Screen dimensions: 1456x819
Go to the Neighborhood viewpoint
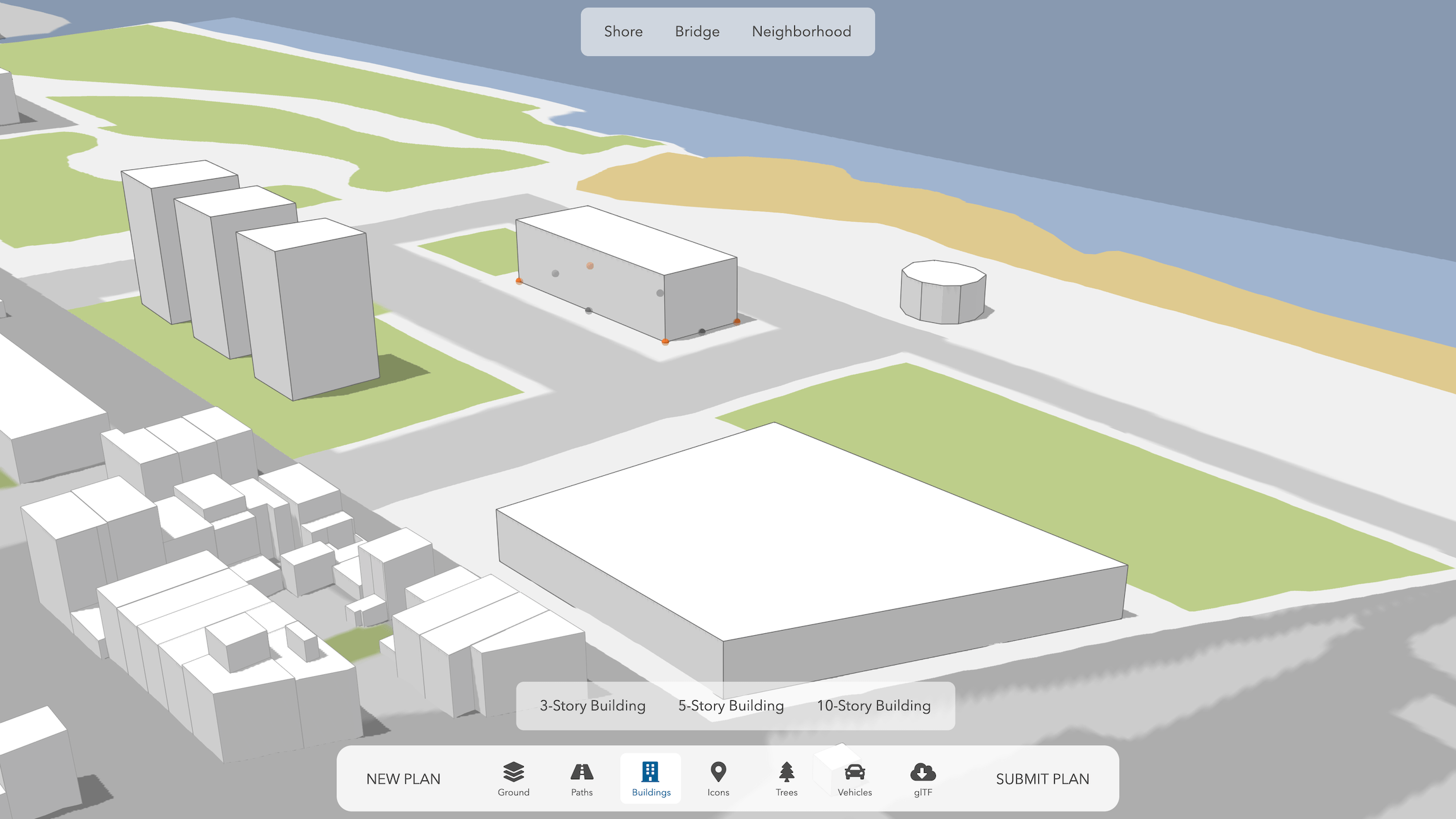[x=801, y=32]
